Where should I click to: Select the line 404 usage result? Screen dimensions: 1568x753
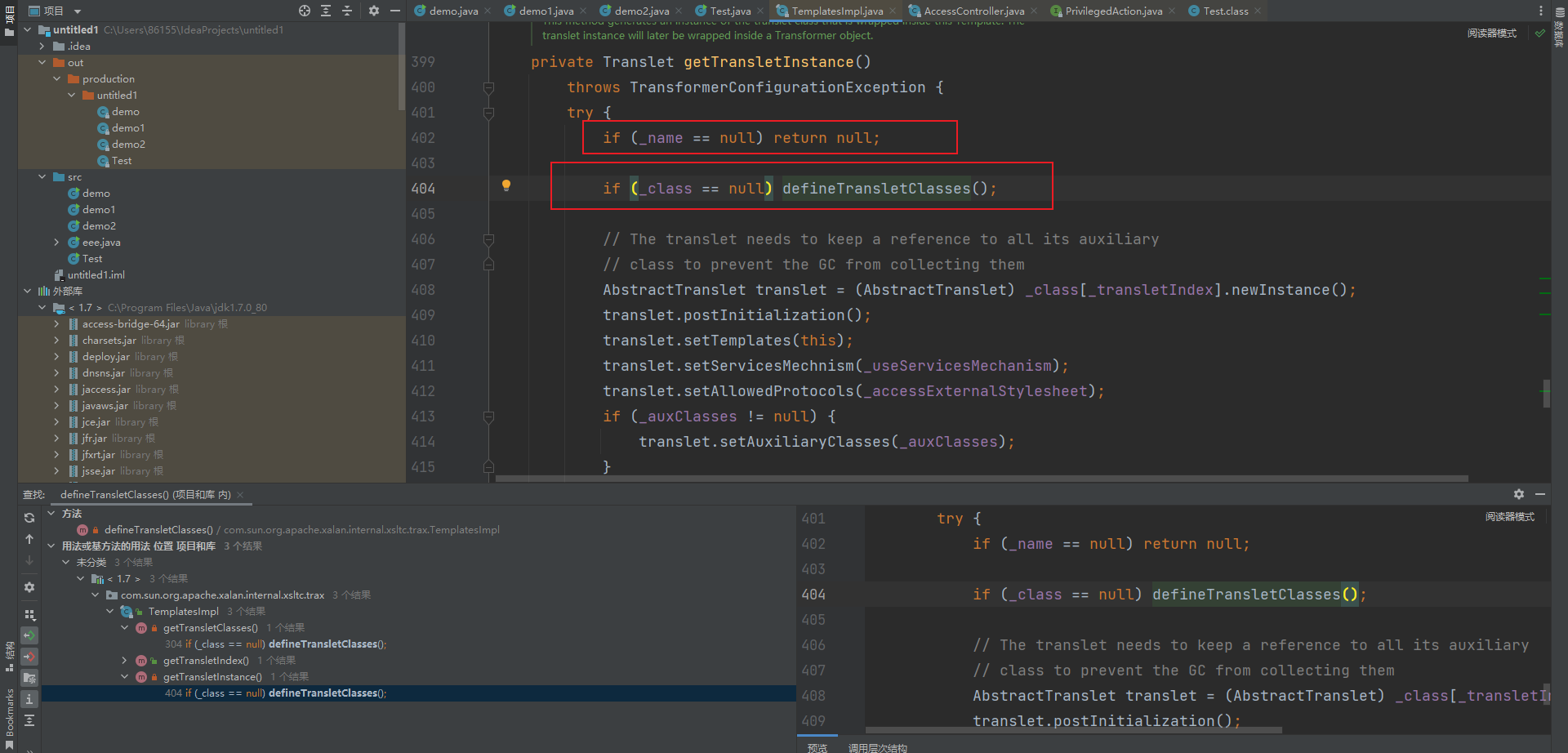419,693
